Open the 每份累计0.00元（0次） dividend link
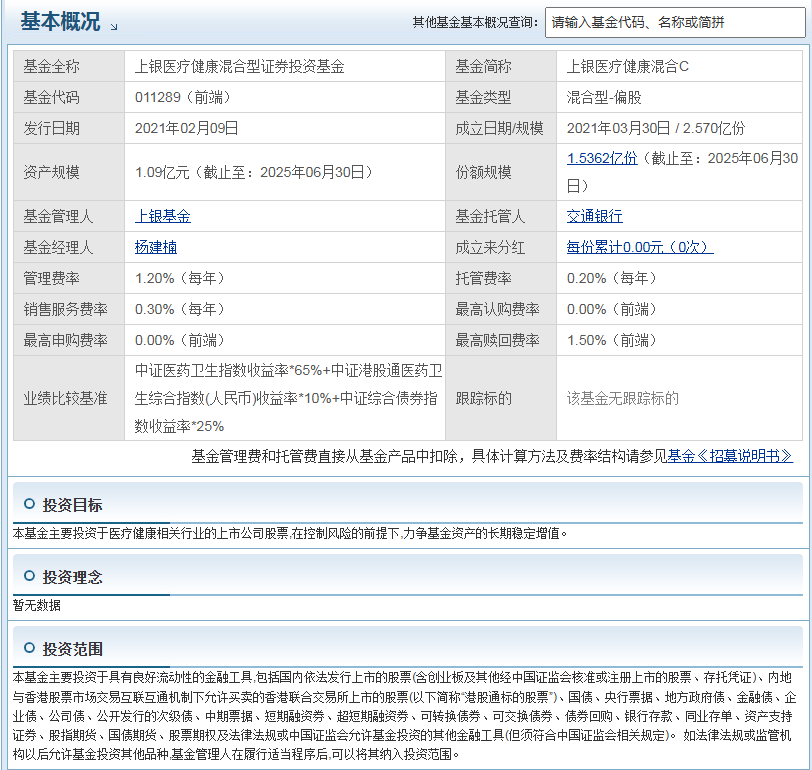This screenshot has height=770, width=812. click(x=640, y=247)
